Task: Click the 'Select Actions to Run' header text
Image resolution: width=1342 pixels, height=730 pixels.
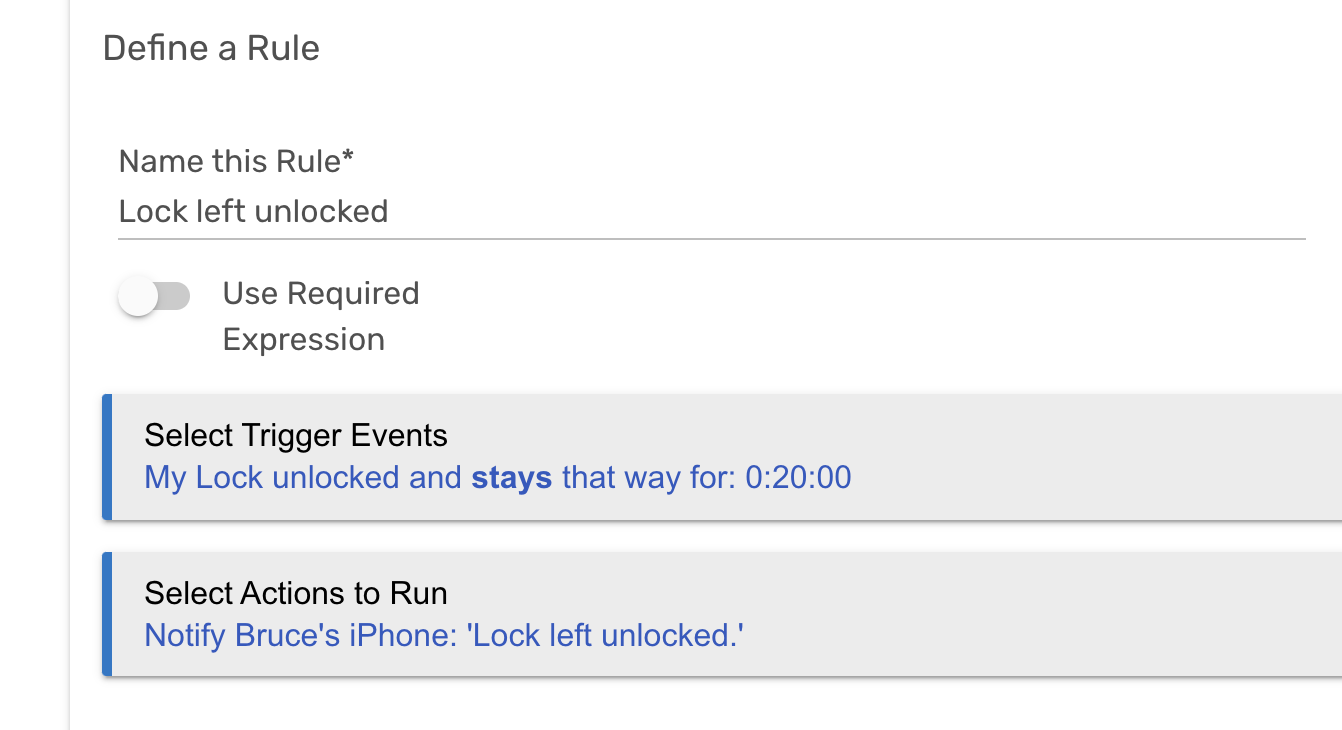Action: 295,592
